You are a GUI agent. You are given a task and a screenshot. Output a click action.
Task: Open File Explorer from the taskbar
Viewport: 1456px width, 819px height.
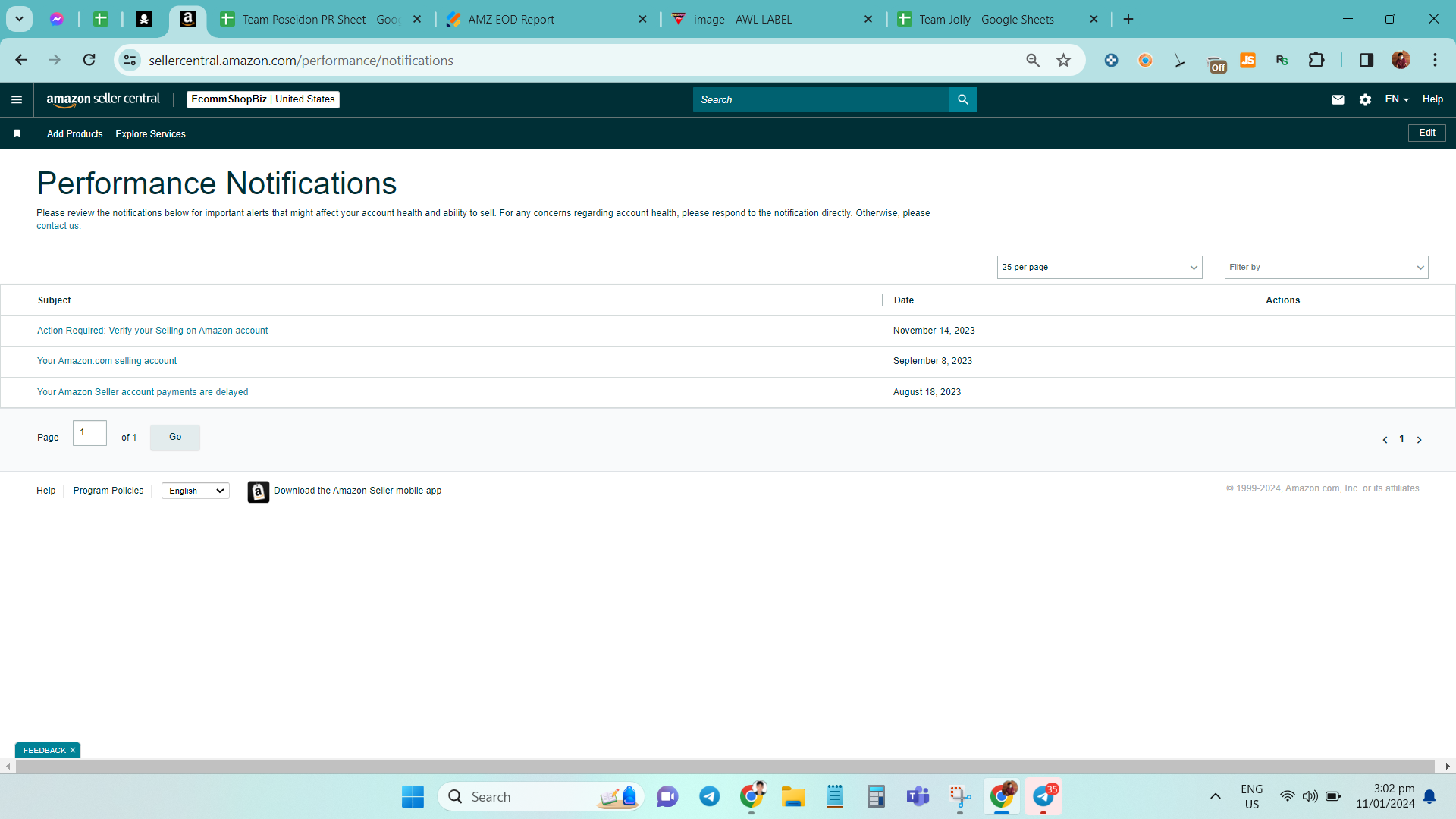(793, 796)
